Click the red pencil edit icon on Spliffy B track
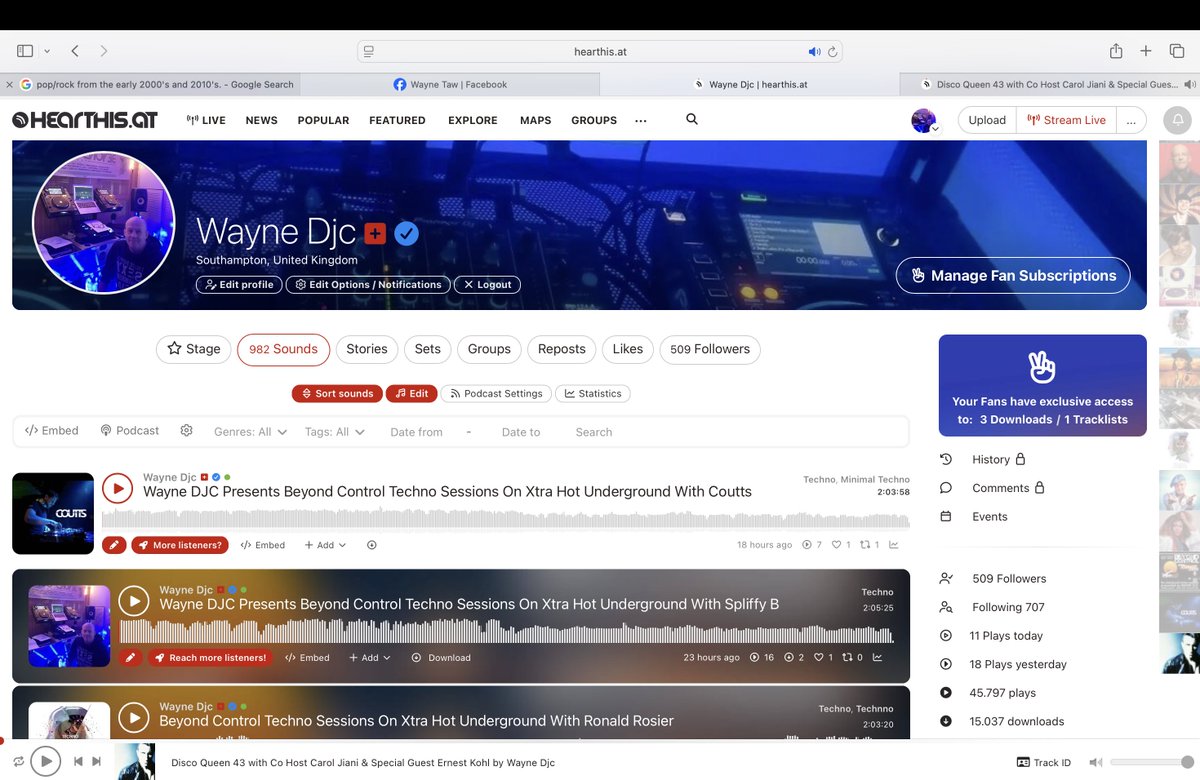1200x780 pixels. [130, 658]
